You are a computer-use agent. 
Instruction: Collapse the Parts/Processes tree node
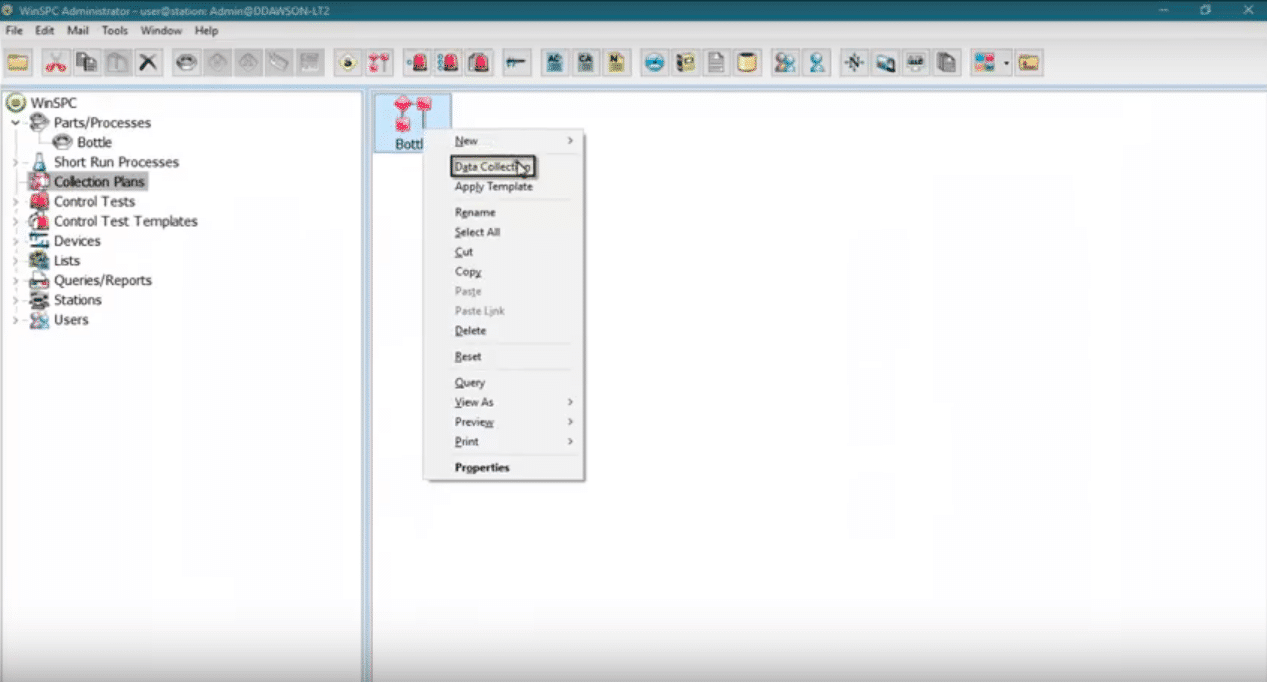(16, 123)
